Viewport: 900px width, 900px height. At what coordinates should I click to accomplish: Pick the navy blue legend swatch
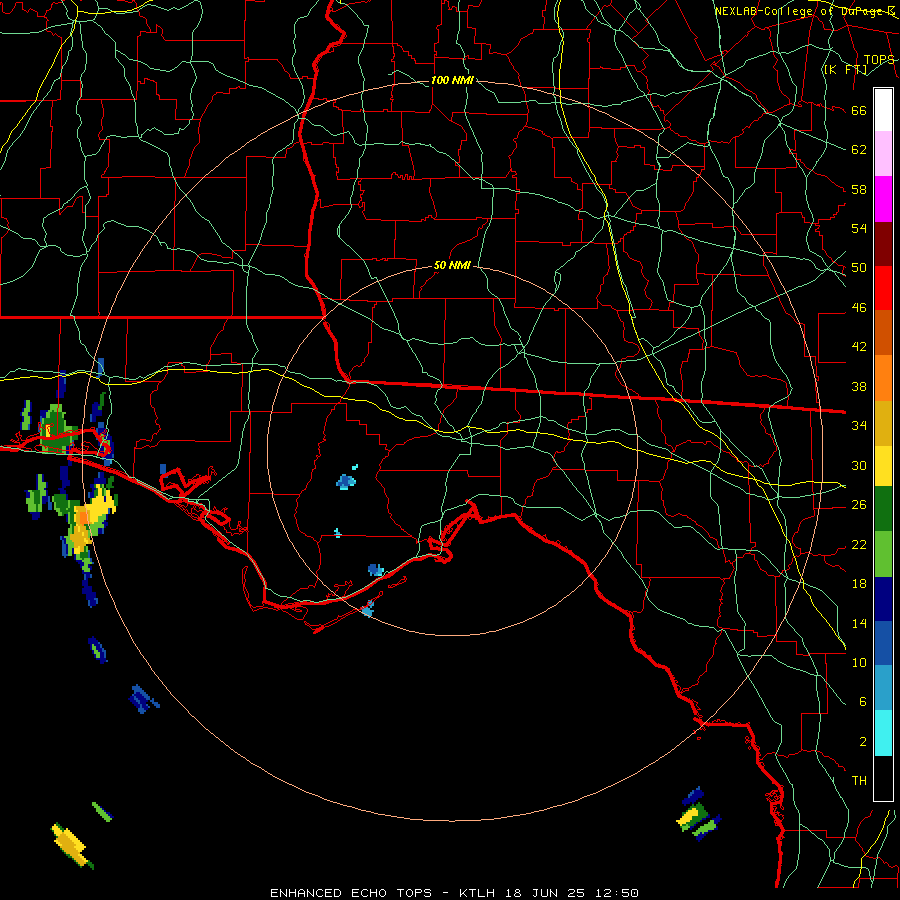883,599
